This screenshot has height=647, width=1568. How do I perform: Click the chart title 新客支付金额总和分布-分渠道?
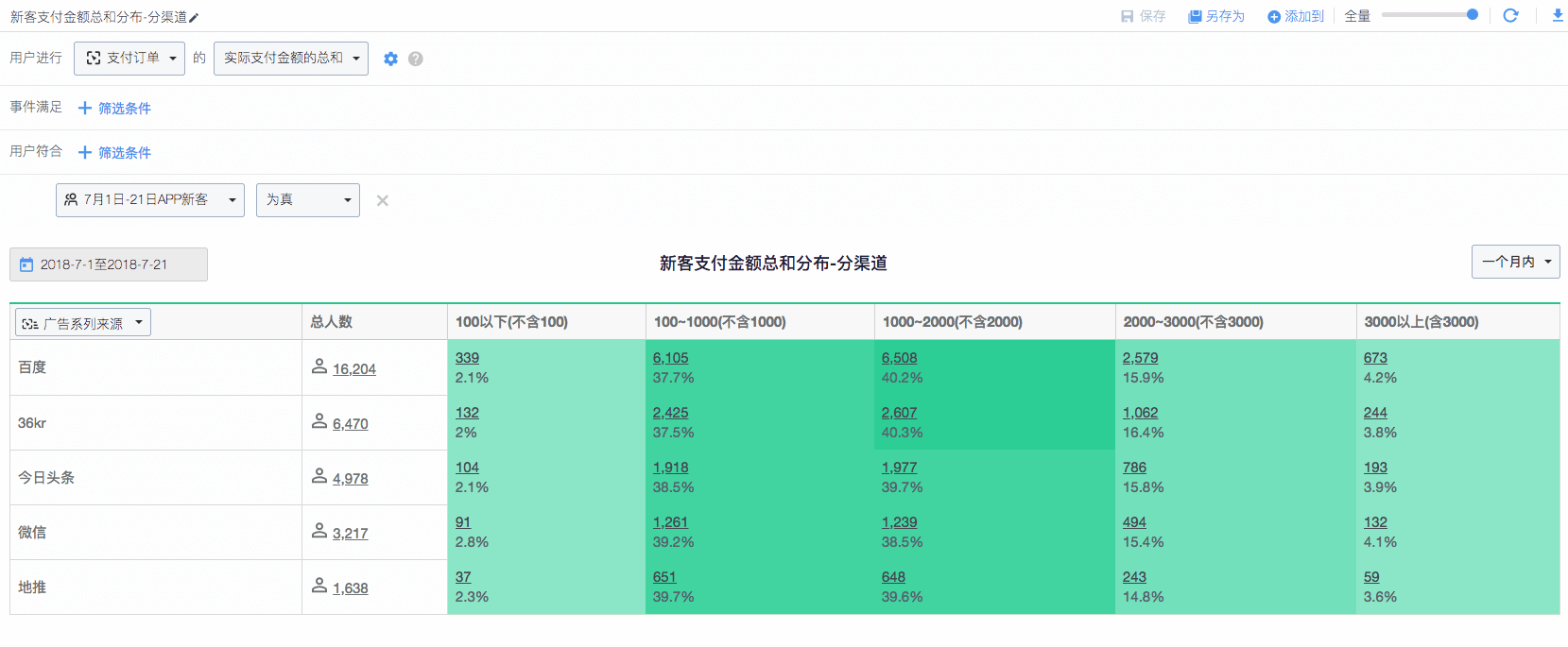(x=773, y=264)
